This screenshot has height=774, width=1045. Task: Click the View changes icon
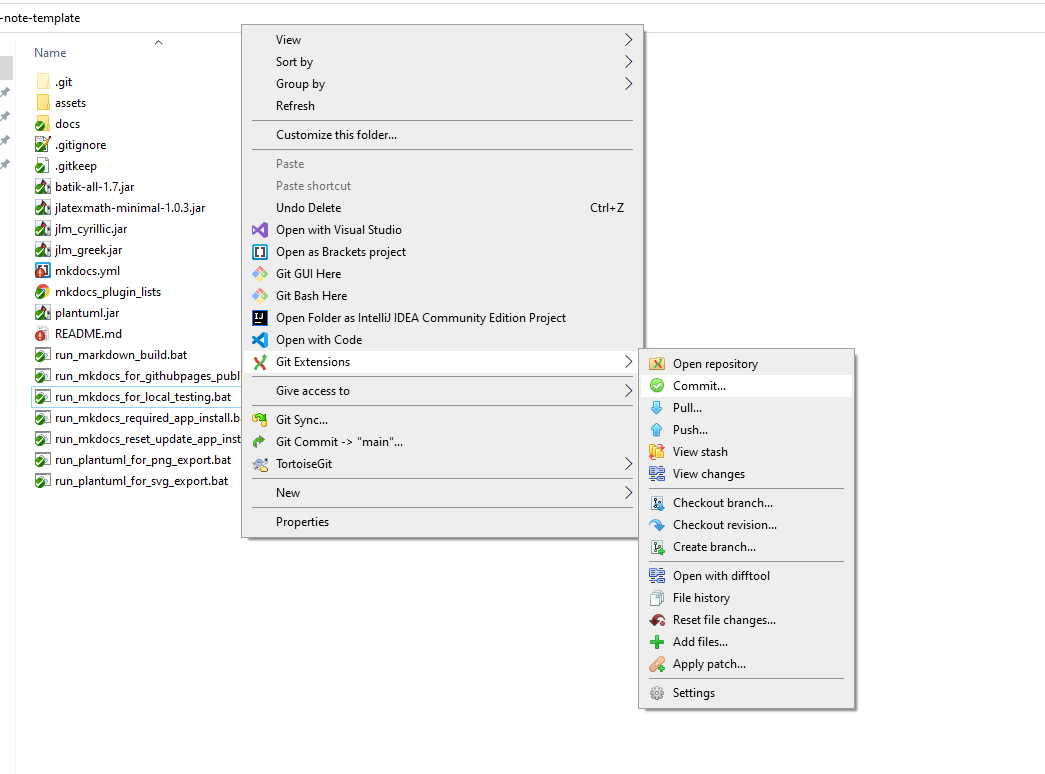pos(656,473)
